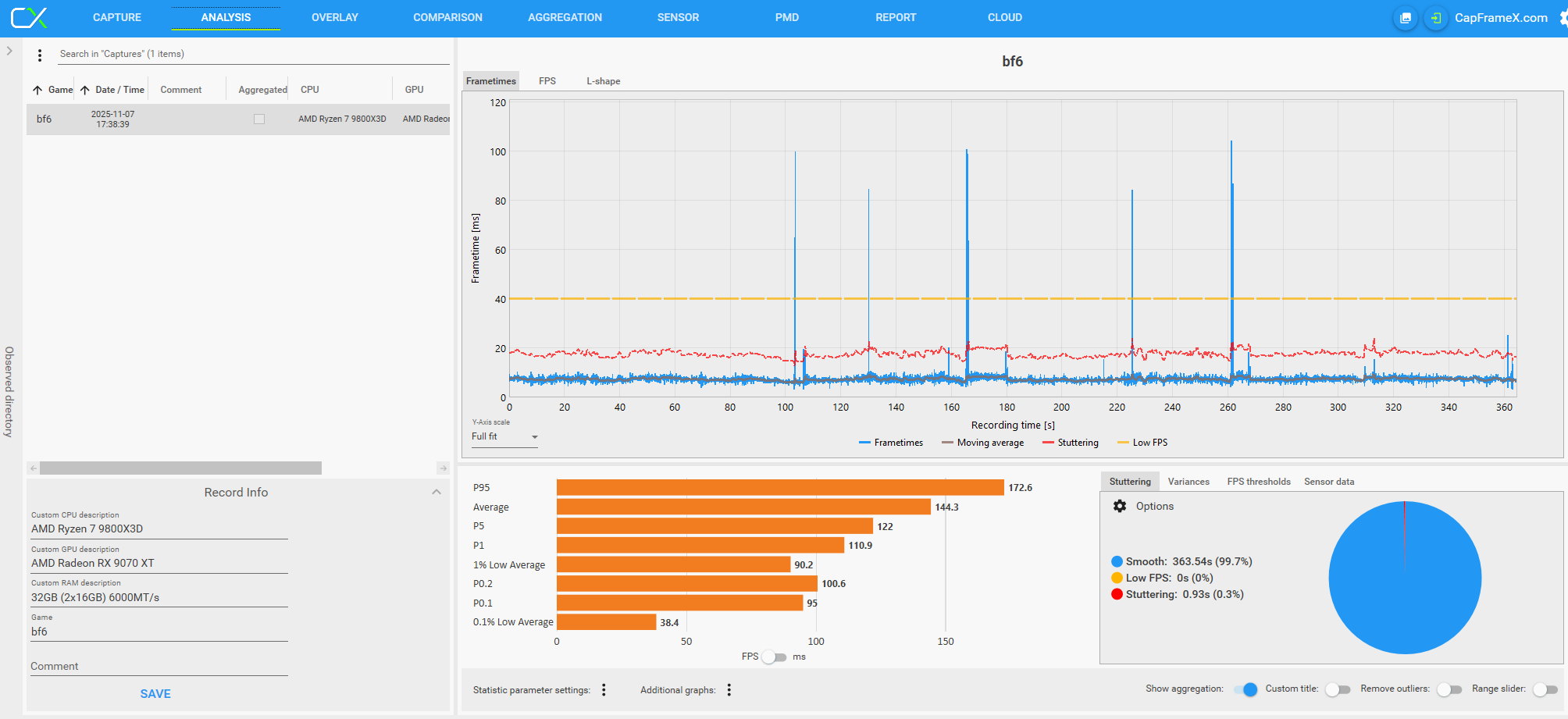This screenshot has height=719, width=1568.
Task: Click the Low FPS legend color swatch
Action: [x=1123, y=443]
